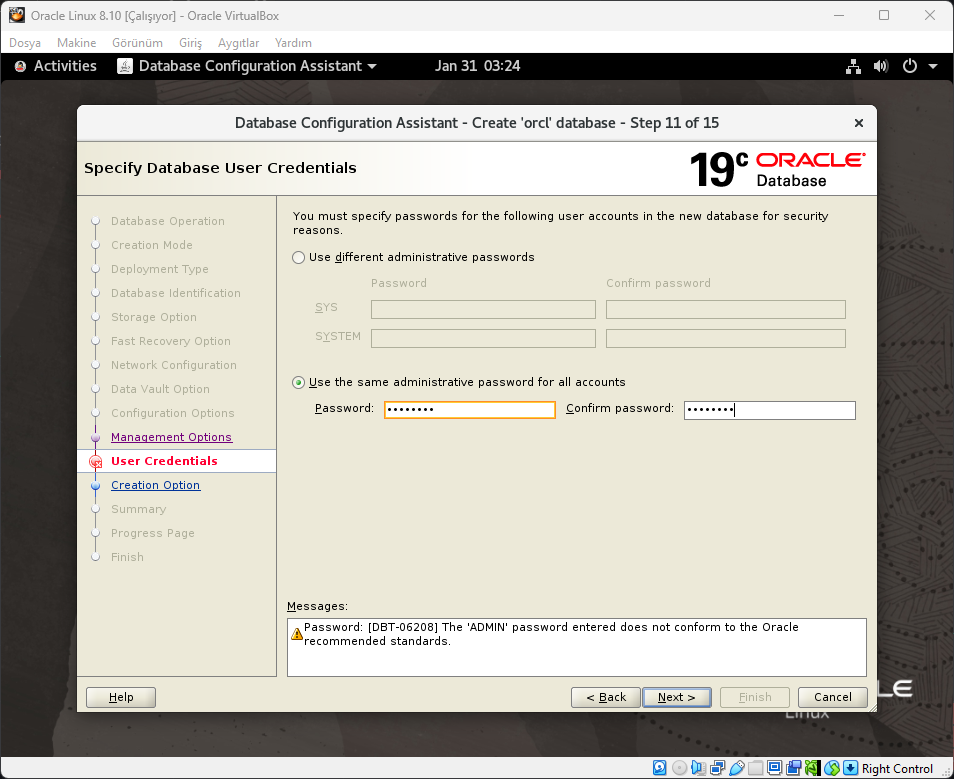Screen dimensions: 954x779
Task: Click the clock showing Jan 31 03:24
Action: [478, 66]
